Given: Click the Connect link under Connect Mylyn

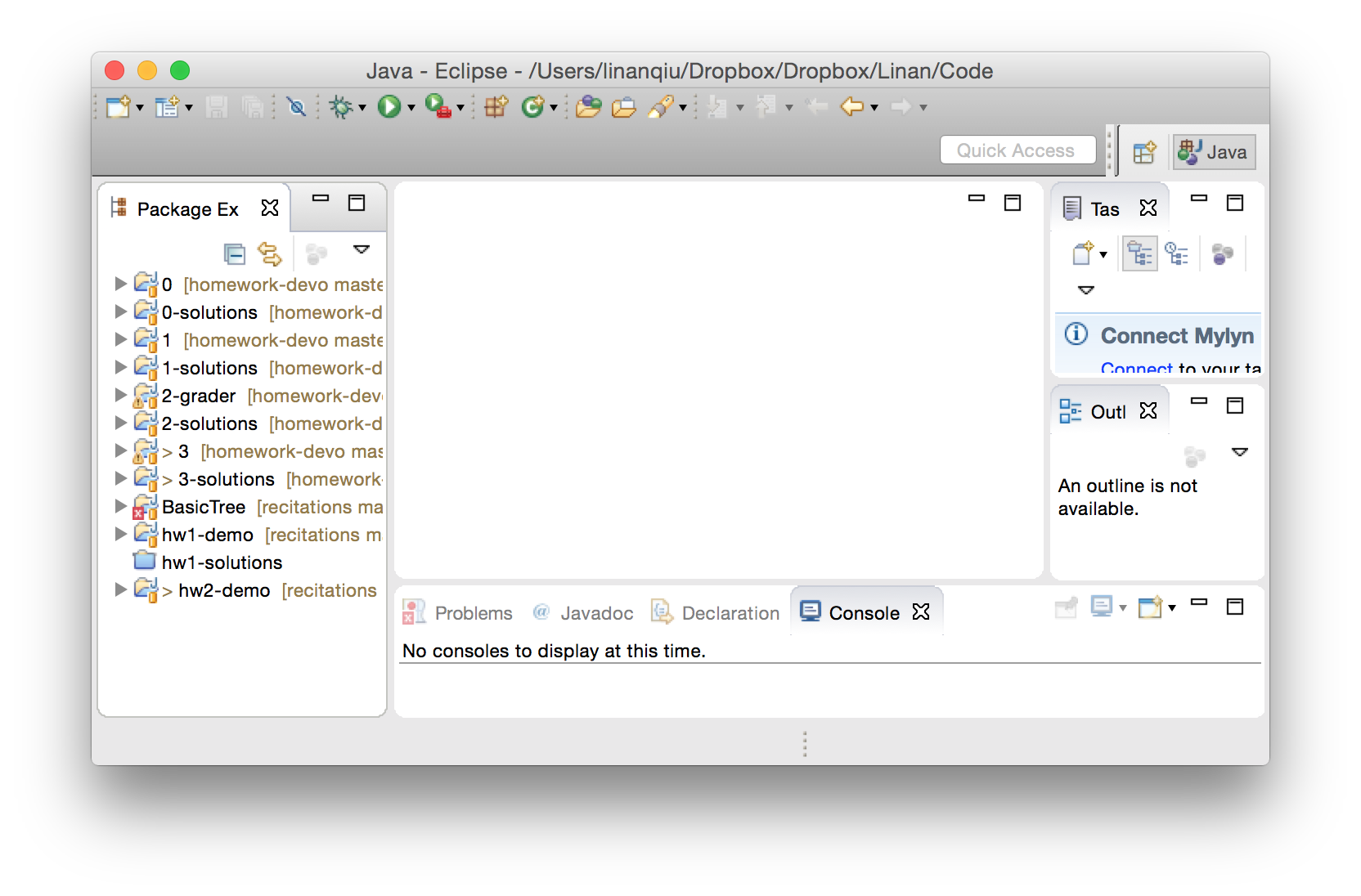Looking at the screenshot, I should (1137, 368).
